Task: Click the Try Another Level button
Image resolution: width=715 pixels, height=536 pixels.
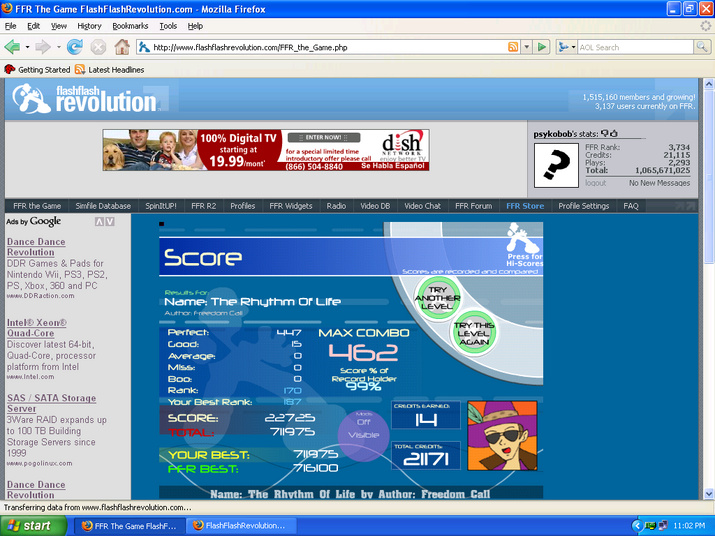Action: coord(437,298)
